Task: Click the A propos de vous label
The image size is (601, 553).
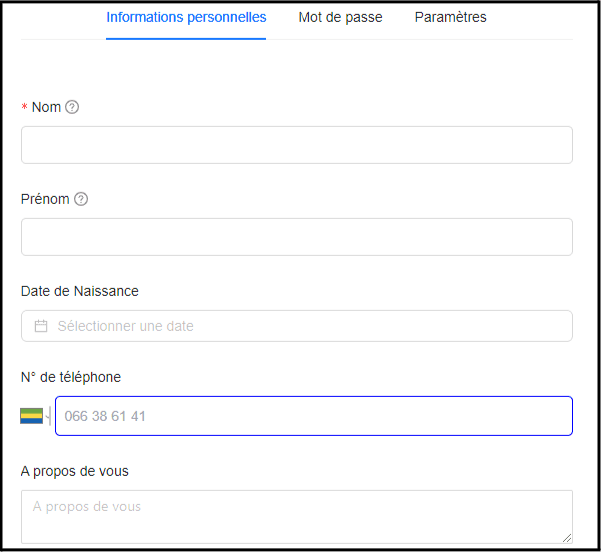Action: (75, 471)
